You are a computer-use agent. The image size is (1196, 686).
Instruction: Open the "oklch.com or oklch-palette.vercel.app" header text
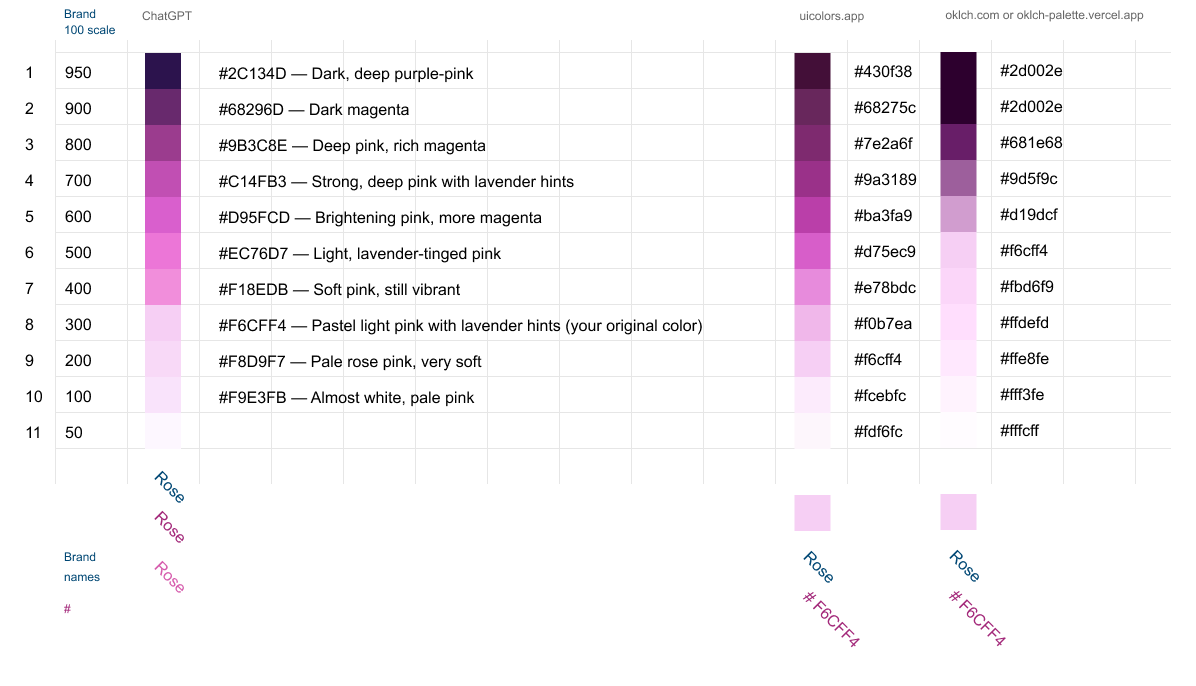1044,15
